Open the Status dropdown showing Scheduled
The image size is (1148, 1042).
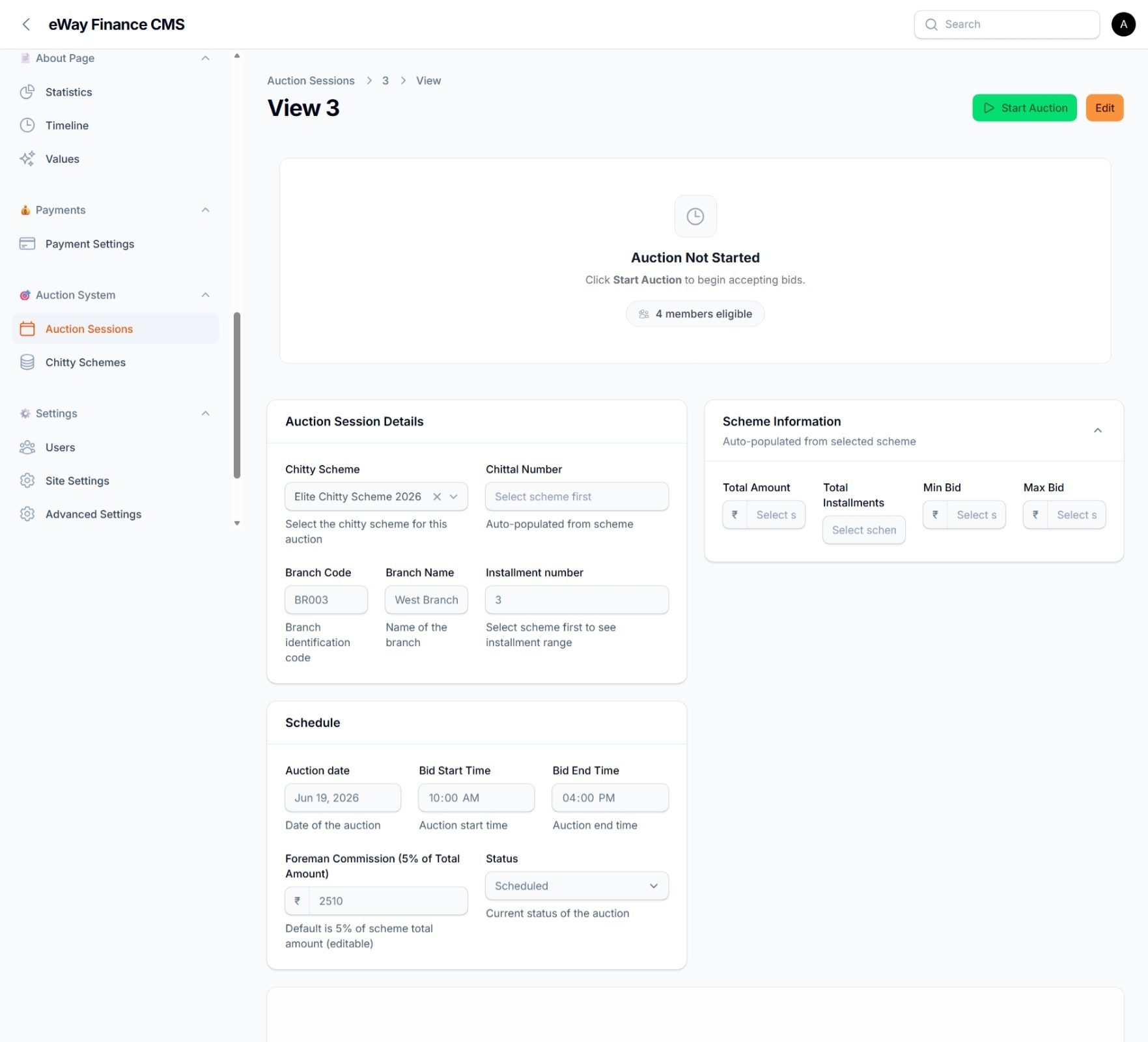tap(576, 886)
